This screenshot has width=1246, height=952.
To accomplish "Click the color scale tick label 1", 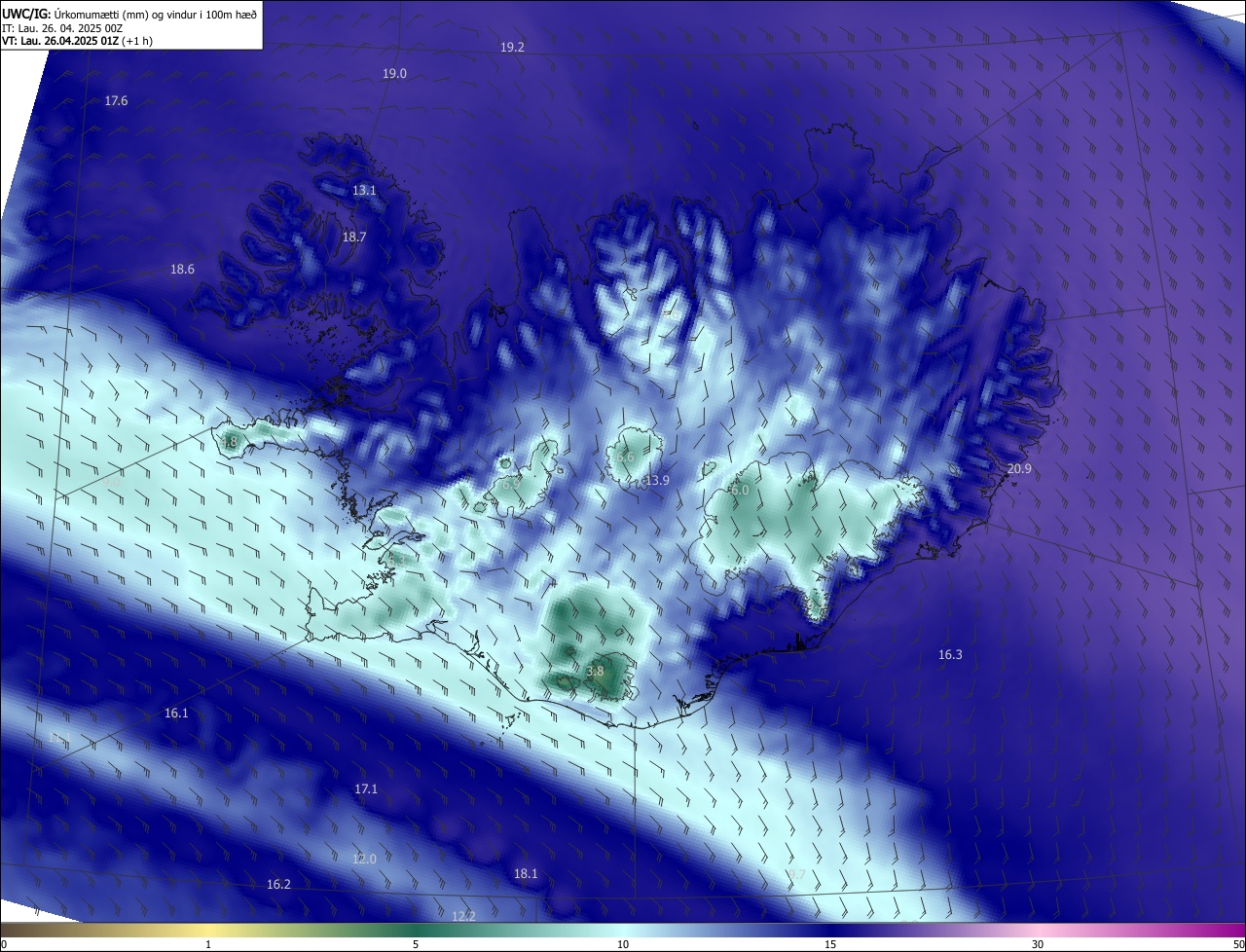I will click(x=208, y=944).
